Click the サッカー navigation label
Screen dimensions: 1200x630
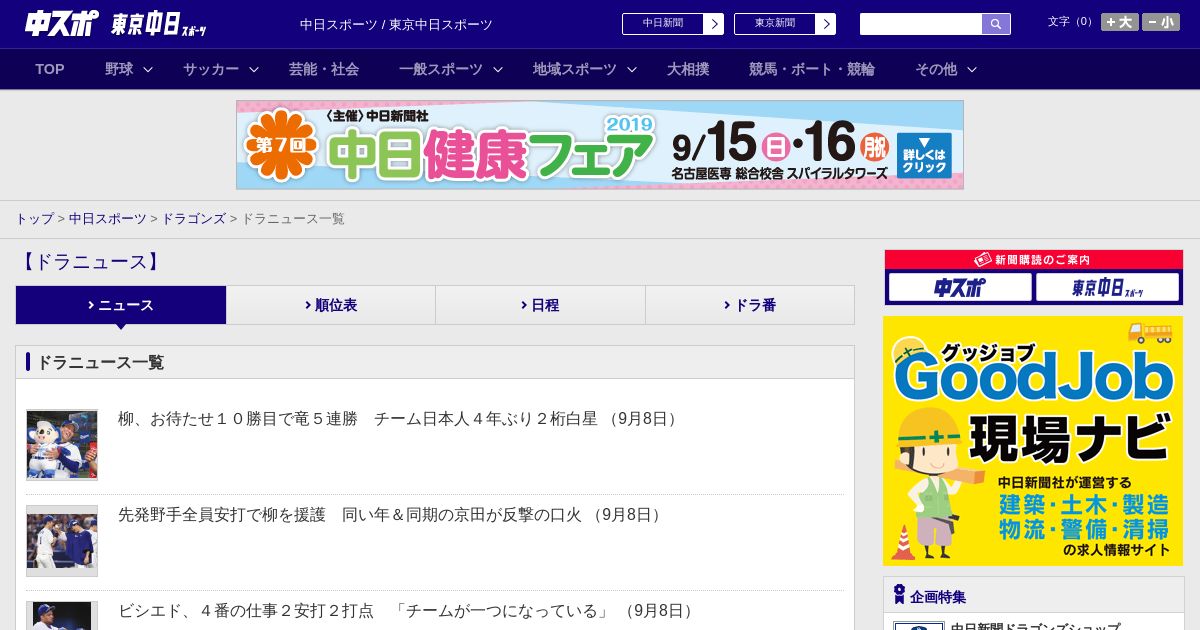tap(211, 69)
